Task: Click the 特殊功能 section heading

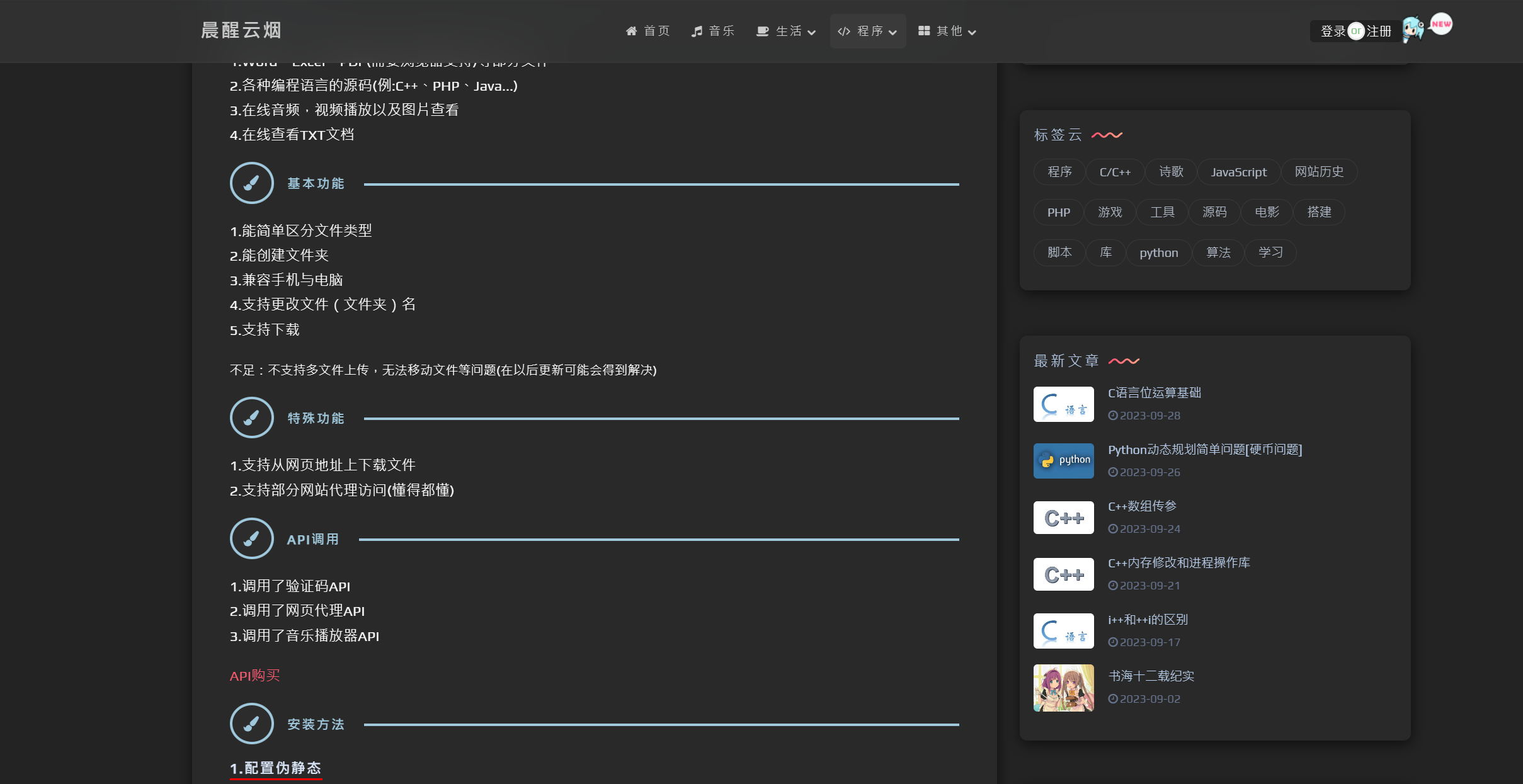Action: [316, 418]
